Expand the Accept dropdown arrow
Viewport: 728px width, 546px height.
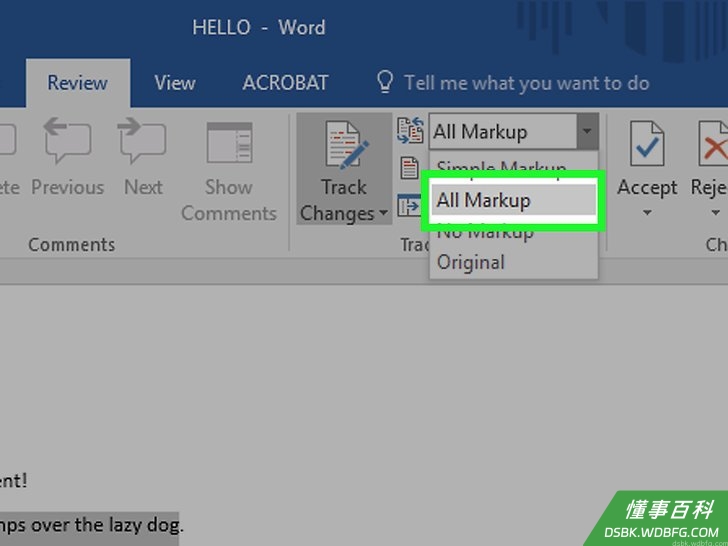coord(647,213)
